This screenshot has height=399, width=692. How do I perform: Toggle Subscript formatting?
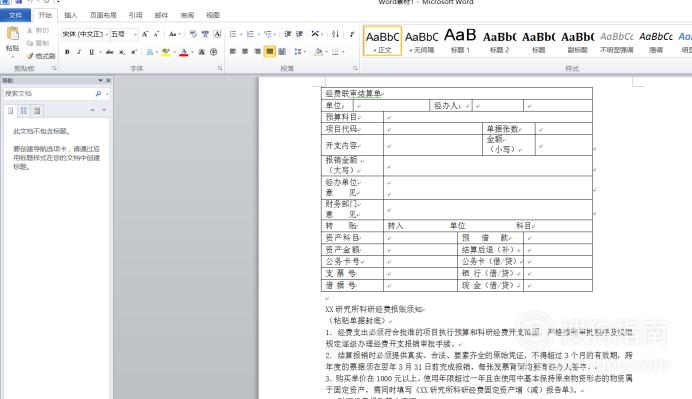pyautogui.click(x=122, y=52)
